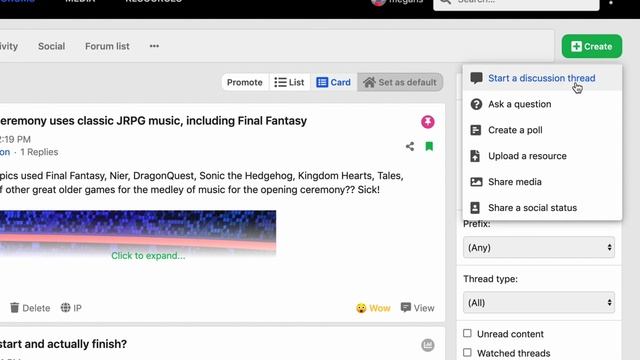Enable Unread content checkbox
Image resolution: width=640 pixels, height=360 pixels.
click(467, 333)
